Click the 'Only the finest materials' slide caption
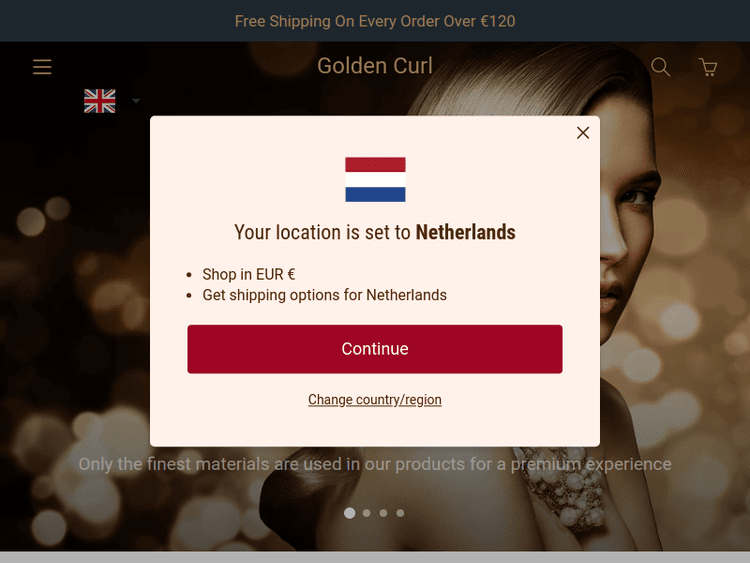 tap(375, 464)
